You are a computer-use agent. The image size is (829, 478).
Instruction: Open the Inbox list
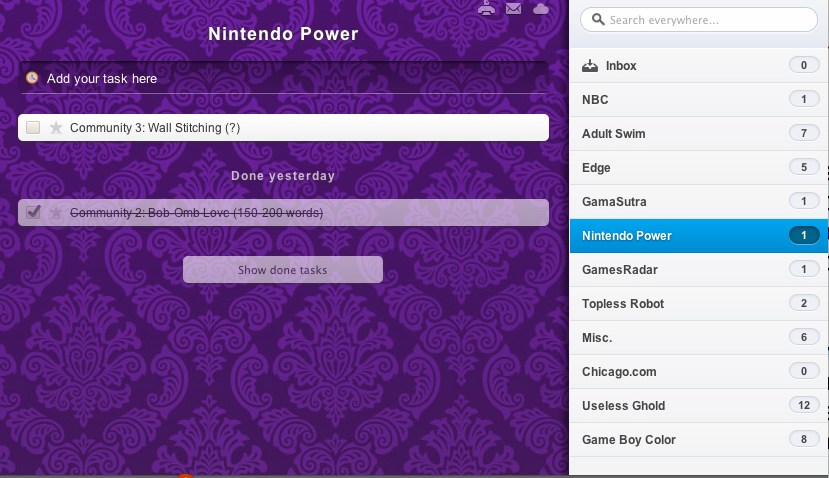coord(699,66)
